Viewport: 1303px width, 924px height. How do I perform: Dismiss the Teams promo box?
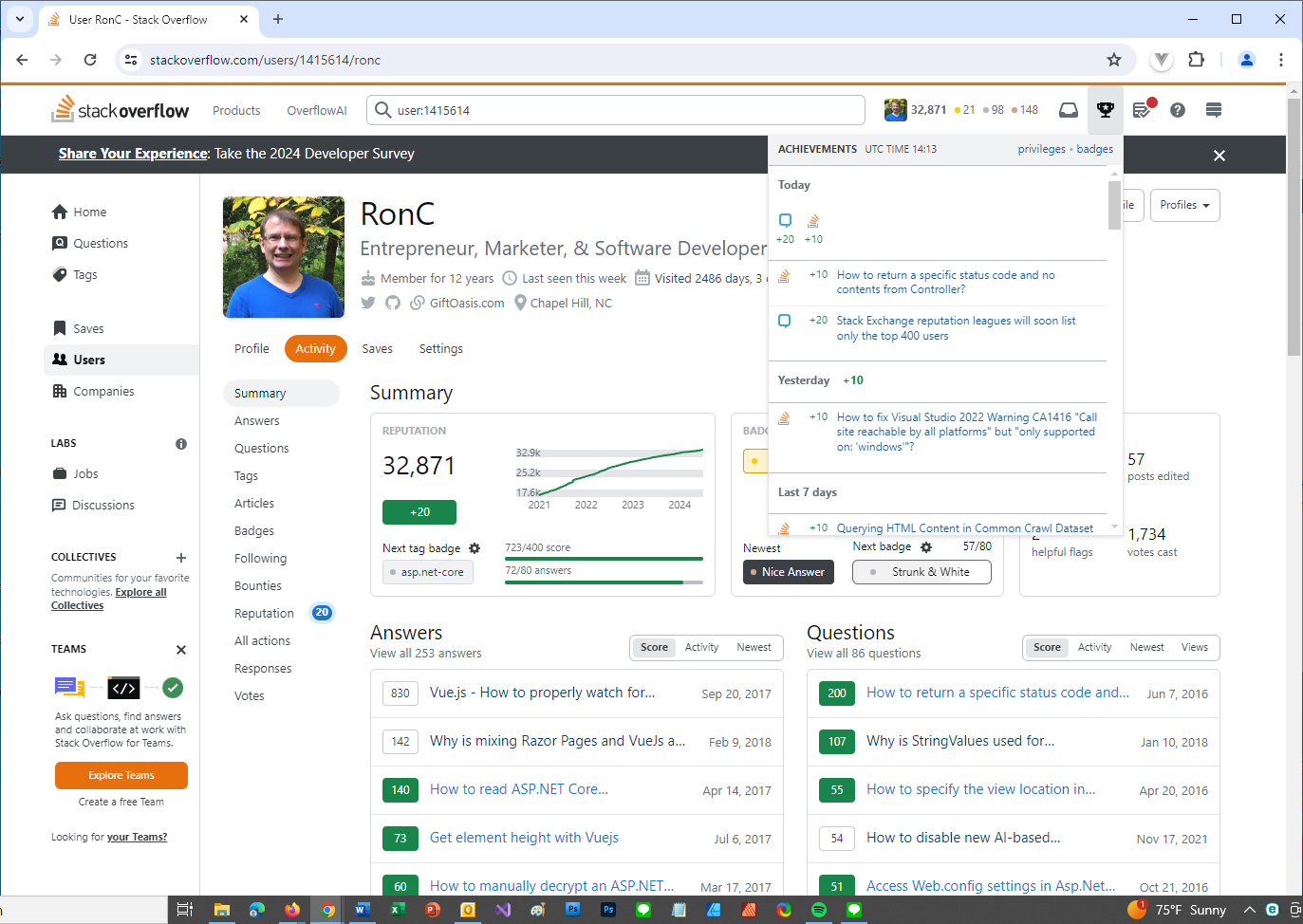pyautogui.click(x=181, y=650)
